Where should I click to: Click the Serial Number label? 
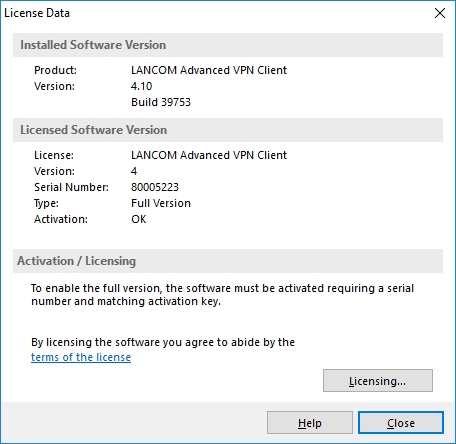(71, 187)
